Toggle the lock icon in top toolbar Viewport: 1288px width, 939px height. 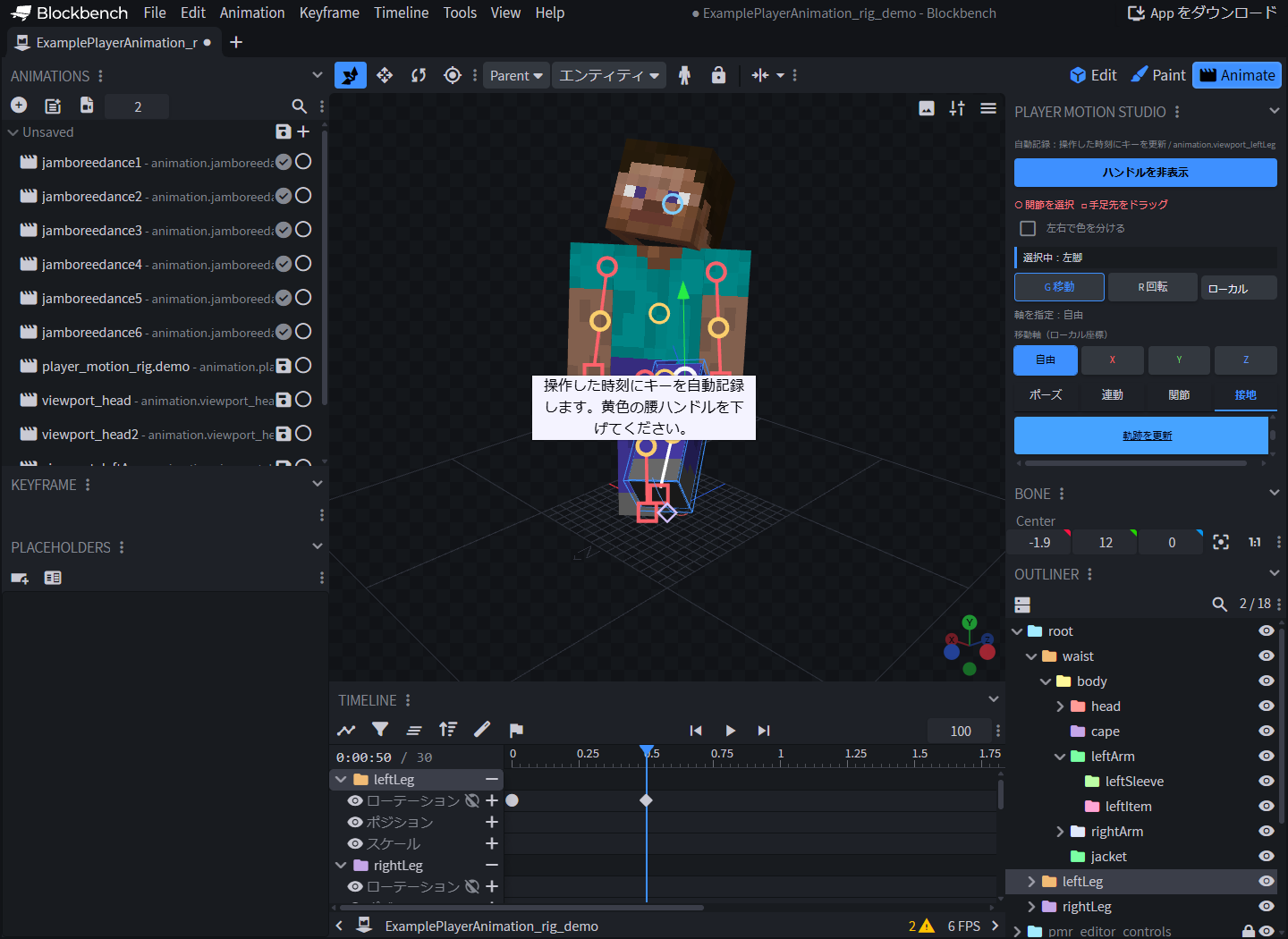(x=718, y=75)
